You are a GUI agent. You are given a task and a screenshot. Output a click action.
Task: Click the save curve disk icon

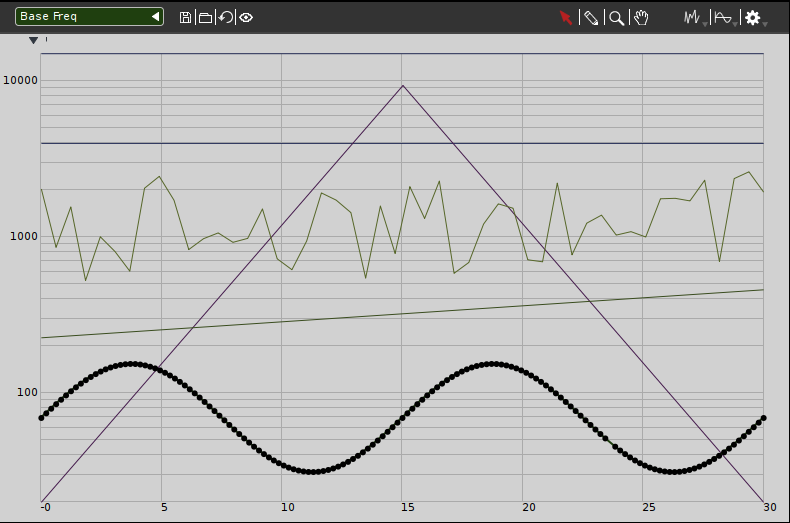185,18
